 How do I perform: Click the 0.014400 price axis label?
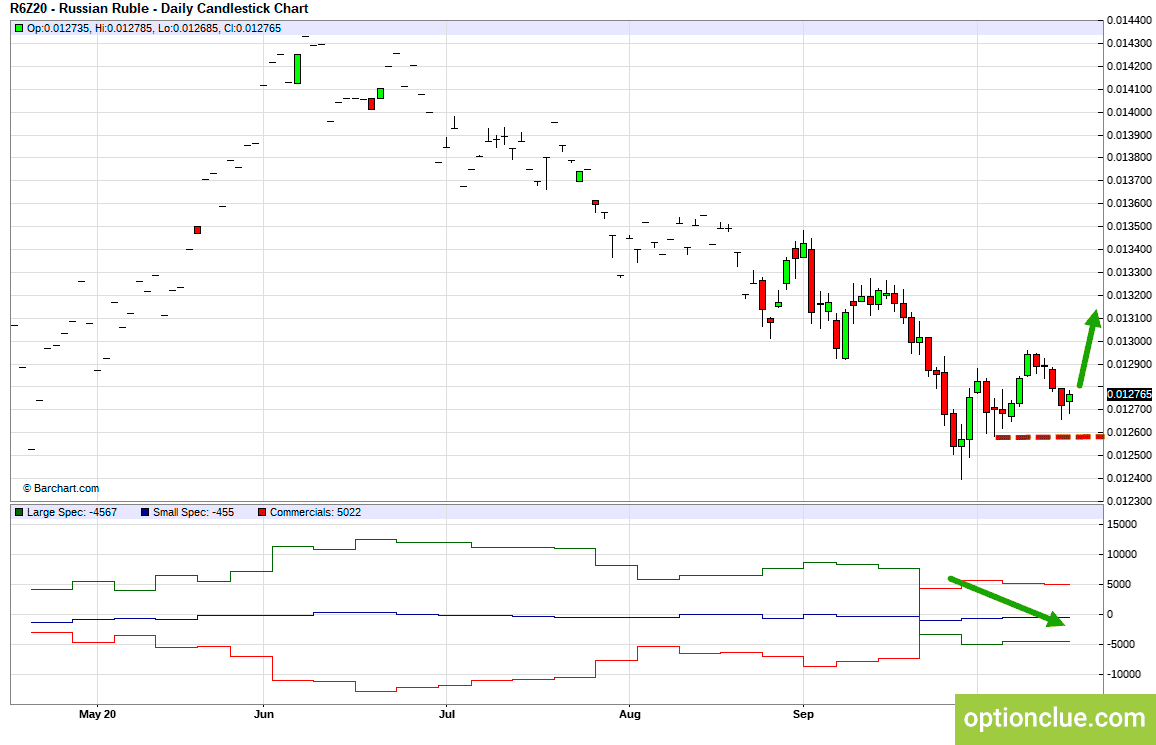(1129, 21)
